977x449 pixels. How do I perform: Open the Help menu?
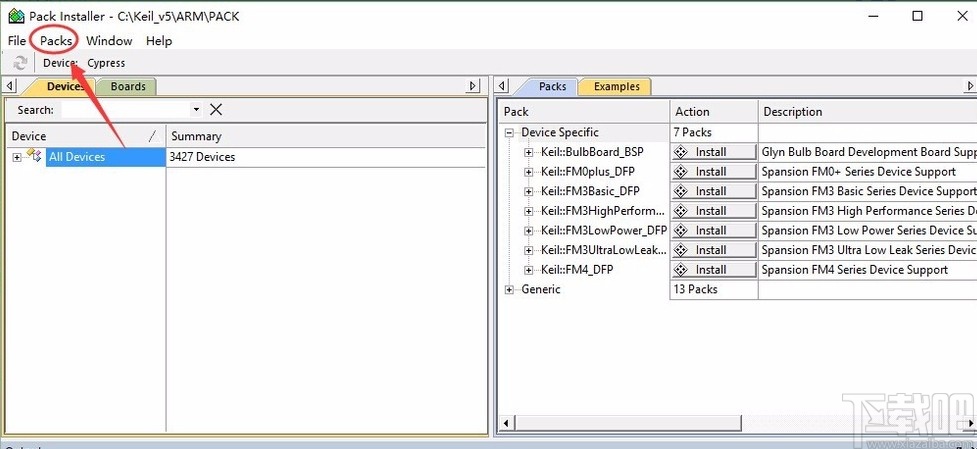pos(159,40)
